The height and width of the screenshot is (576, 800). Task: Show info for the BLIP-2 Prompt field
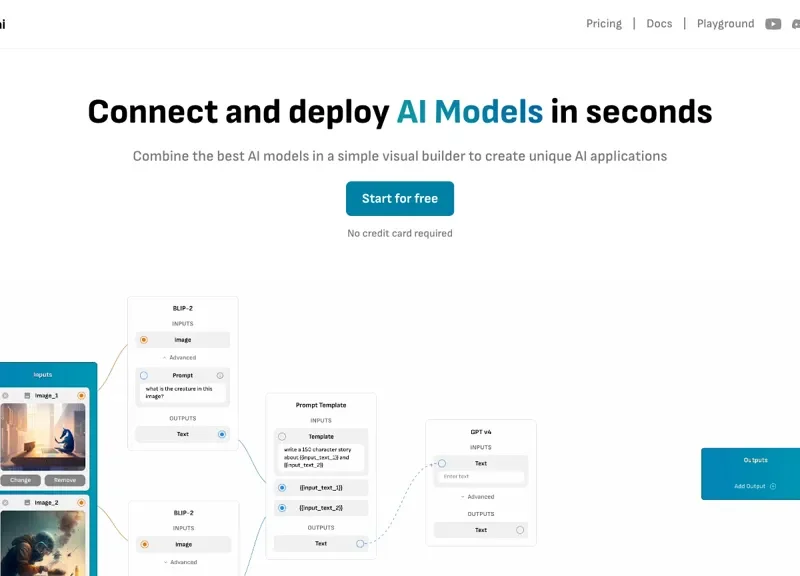click(x=220, y=375)
